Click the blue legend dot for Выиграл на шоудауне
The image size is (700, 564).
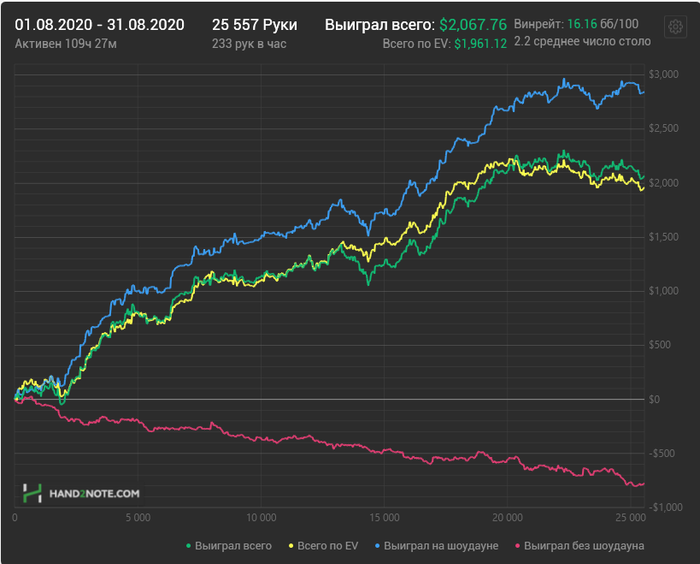[378, 546]
